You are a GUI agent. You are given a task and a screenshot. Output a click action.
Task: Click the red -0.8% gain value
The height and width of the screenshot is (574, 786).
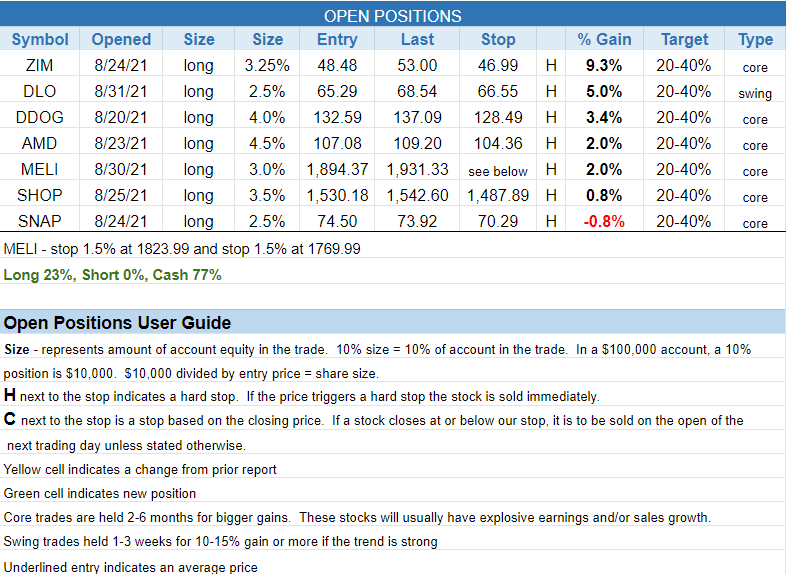[604, 221]
